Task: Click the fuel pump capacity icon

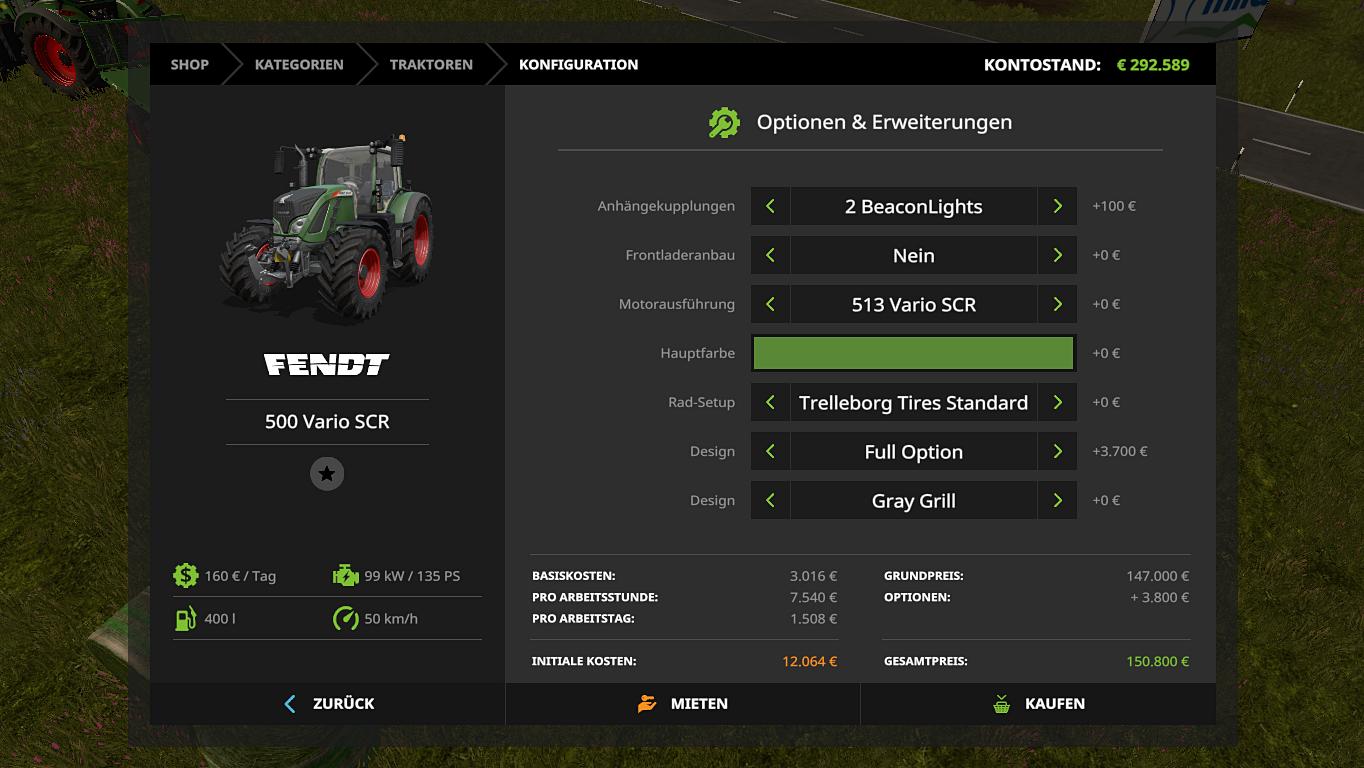Action: click(185, 618)
